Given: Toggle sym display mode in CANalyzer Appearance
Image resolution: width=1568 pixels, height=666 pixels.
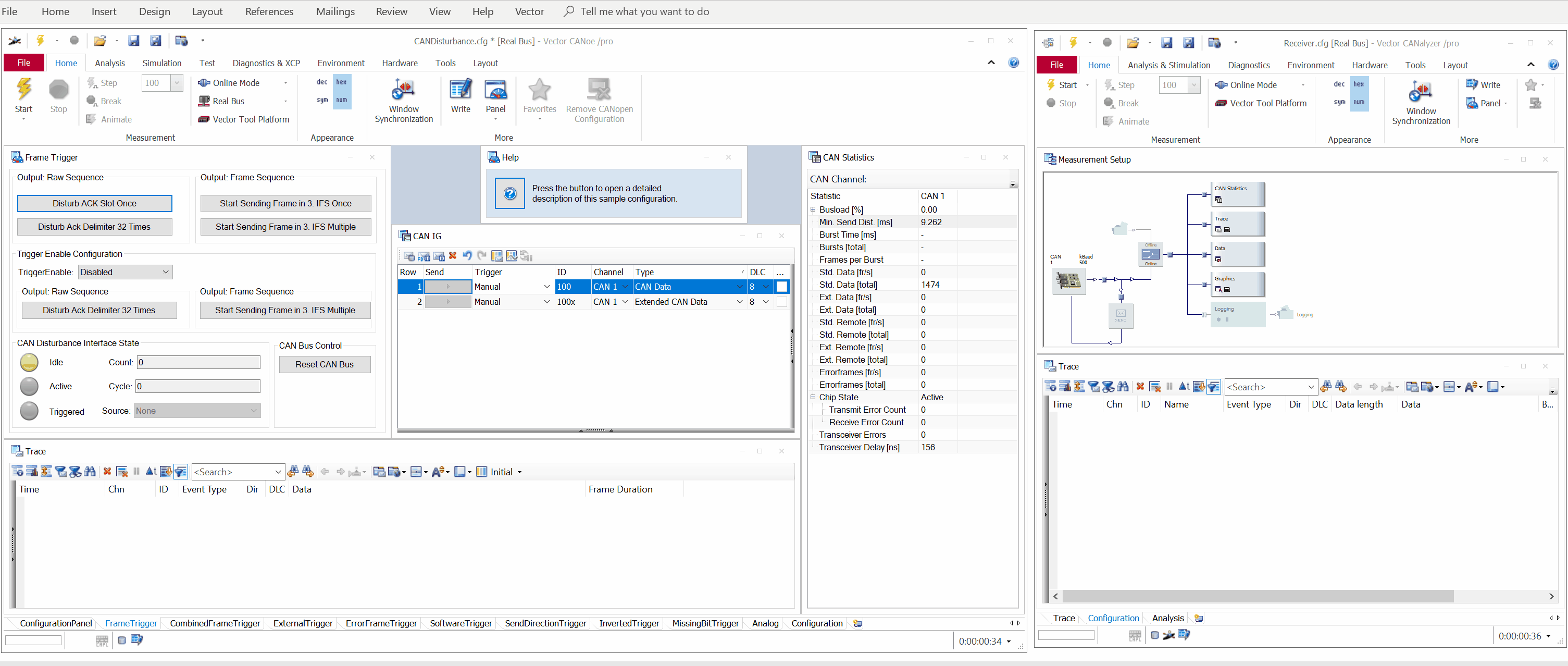Looking at the screenshot, I should tap(1339, 102).
